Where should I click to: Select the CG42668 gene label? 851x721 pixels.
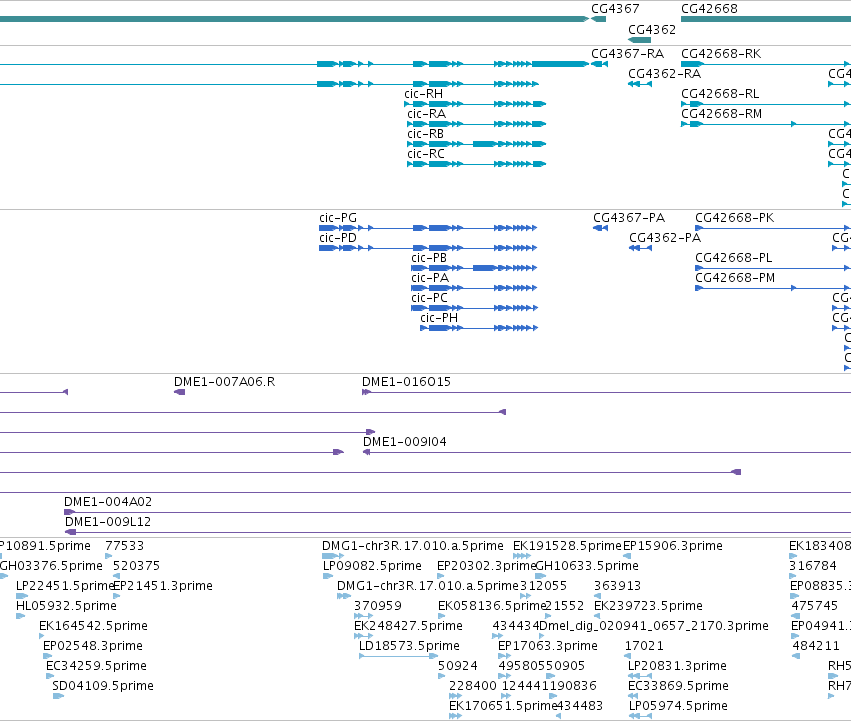tap(709, 9)
